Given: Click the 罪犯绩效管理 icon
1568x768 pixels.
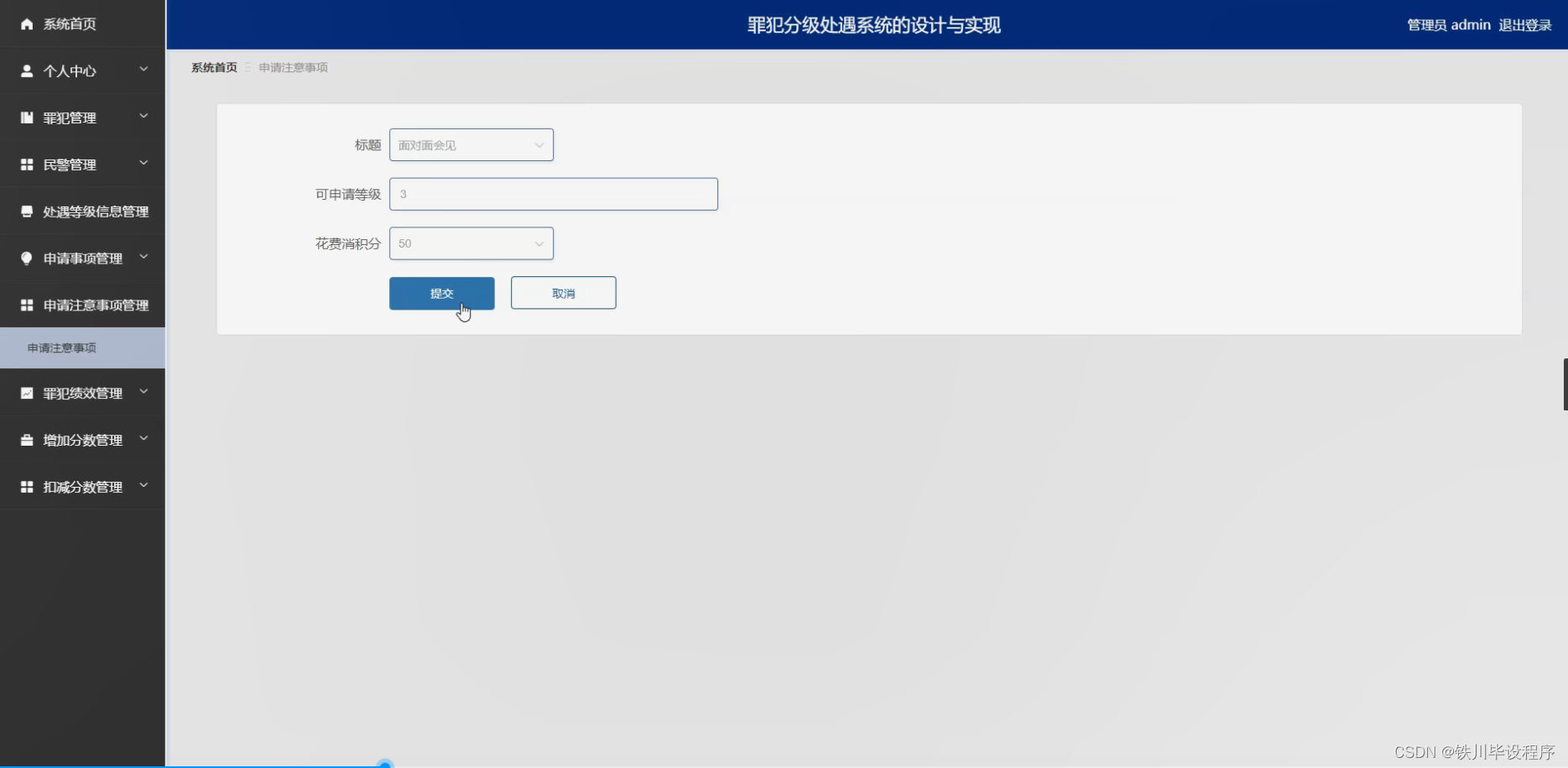Looking at the screenshot, I should pos(25,392).
